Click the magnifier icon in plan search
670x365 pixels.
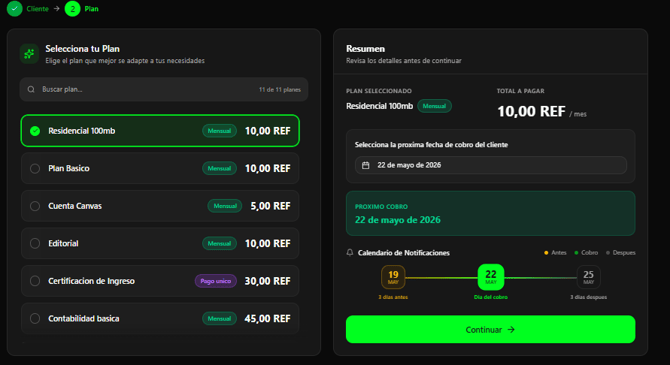[x=31, y=89]
